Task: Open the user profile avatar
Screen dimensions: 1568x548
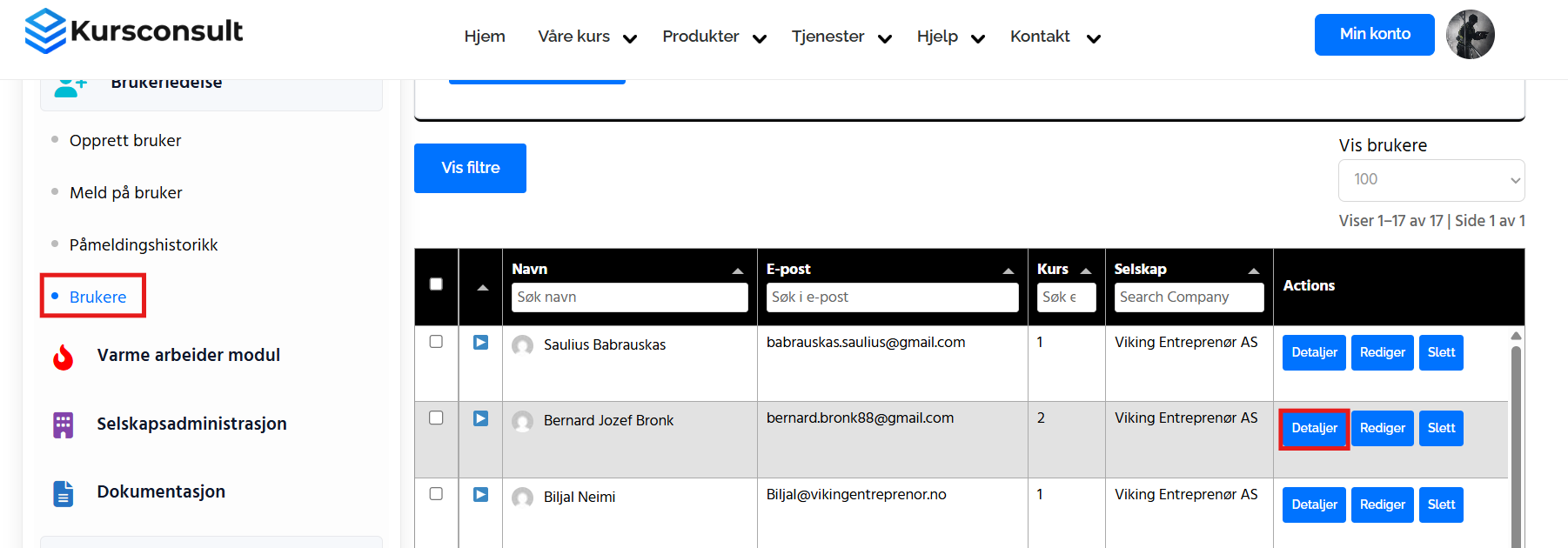Action: [1470, 35]
